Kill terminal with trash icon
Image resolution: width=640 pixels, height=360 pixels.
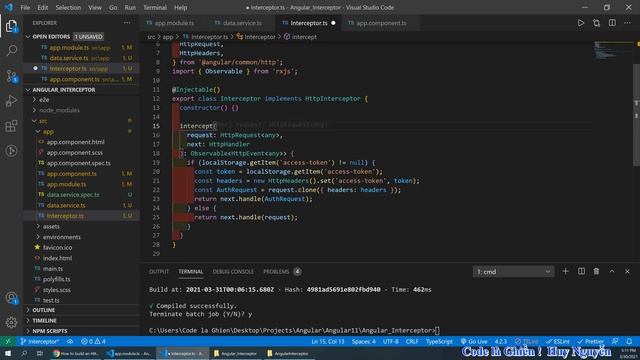point(596,271)
